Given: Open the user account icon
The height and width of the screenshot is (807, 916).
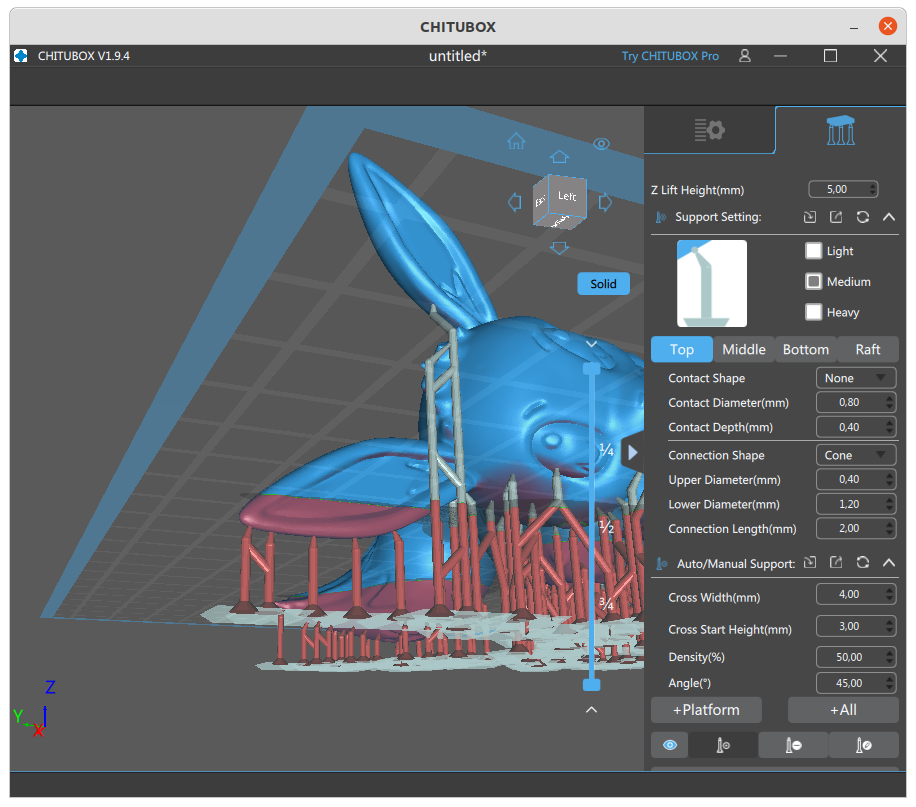Looking at the screenshot, I should [744, 56].
